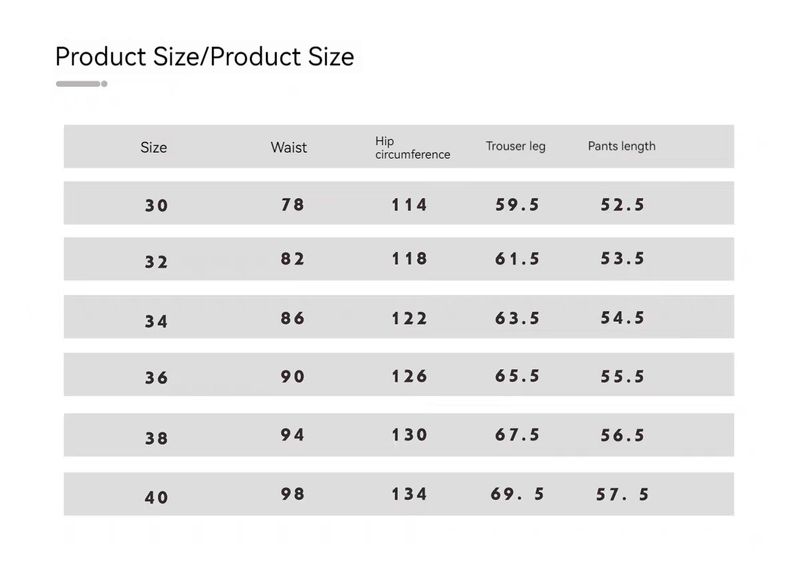
Task: Select size 40 in the last row
Action: pyautogui.click(x=157, y=496)
